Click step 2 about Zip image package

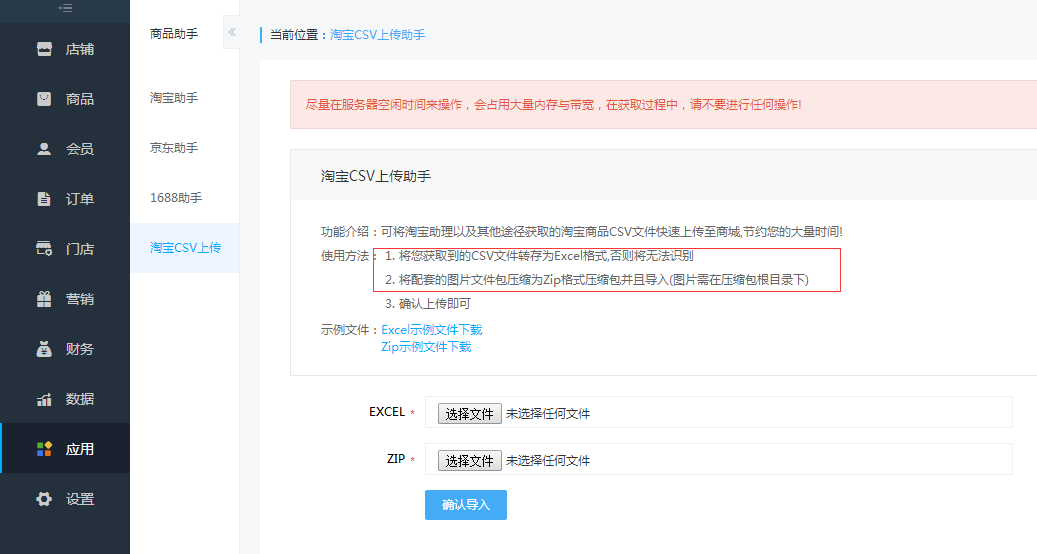click(597, 280)
